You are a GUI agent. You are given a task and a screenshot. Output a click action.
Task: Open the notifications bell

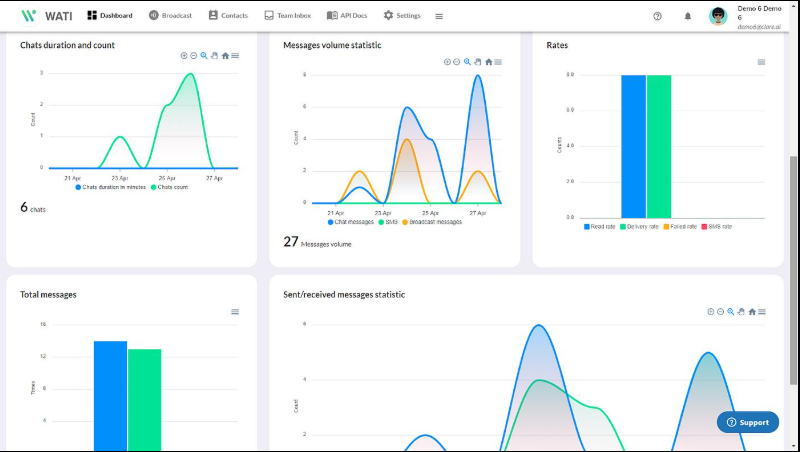[688, 16]
